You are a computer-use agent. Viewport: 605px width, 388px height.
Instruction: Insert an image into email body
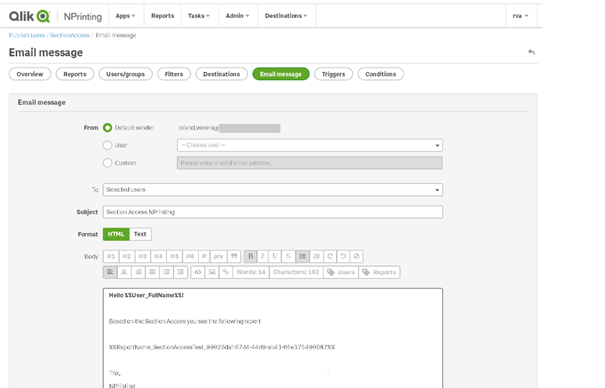(x=212, y=272)
